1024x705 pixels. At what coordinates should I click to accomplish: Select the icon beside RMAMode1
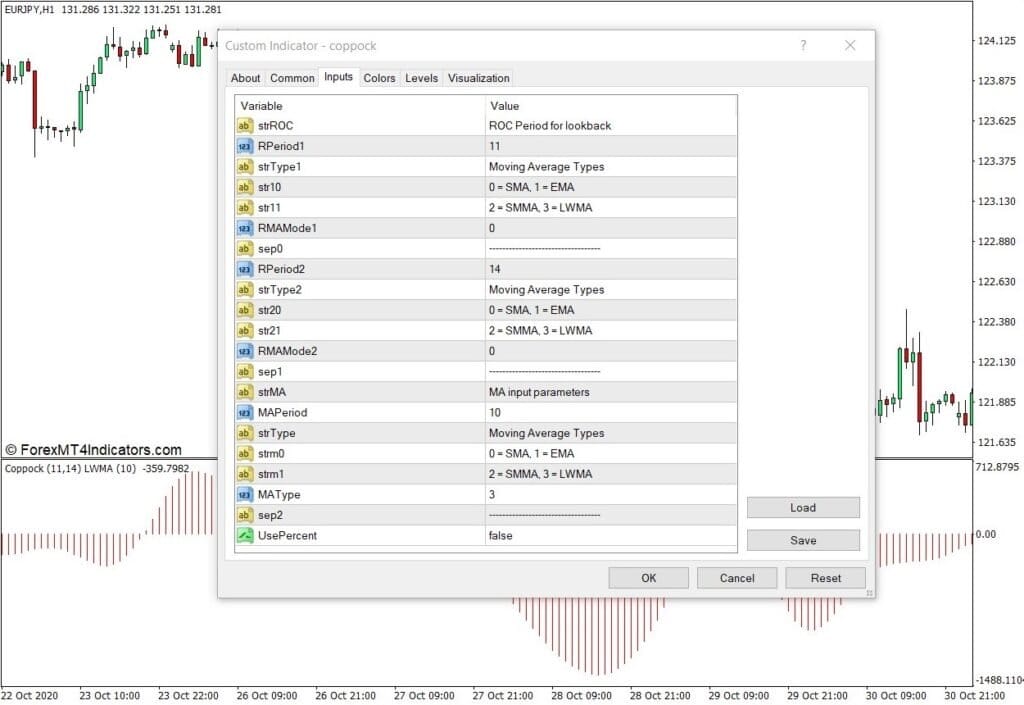tap(244, 228)
